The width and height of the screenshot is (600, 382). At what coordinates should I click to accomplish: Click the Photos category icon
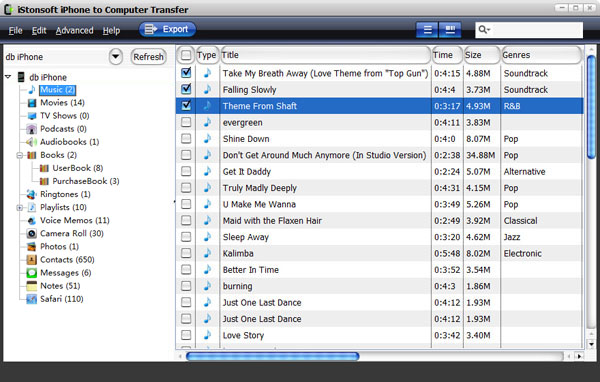[x=31, y=247]
